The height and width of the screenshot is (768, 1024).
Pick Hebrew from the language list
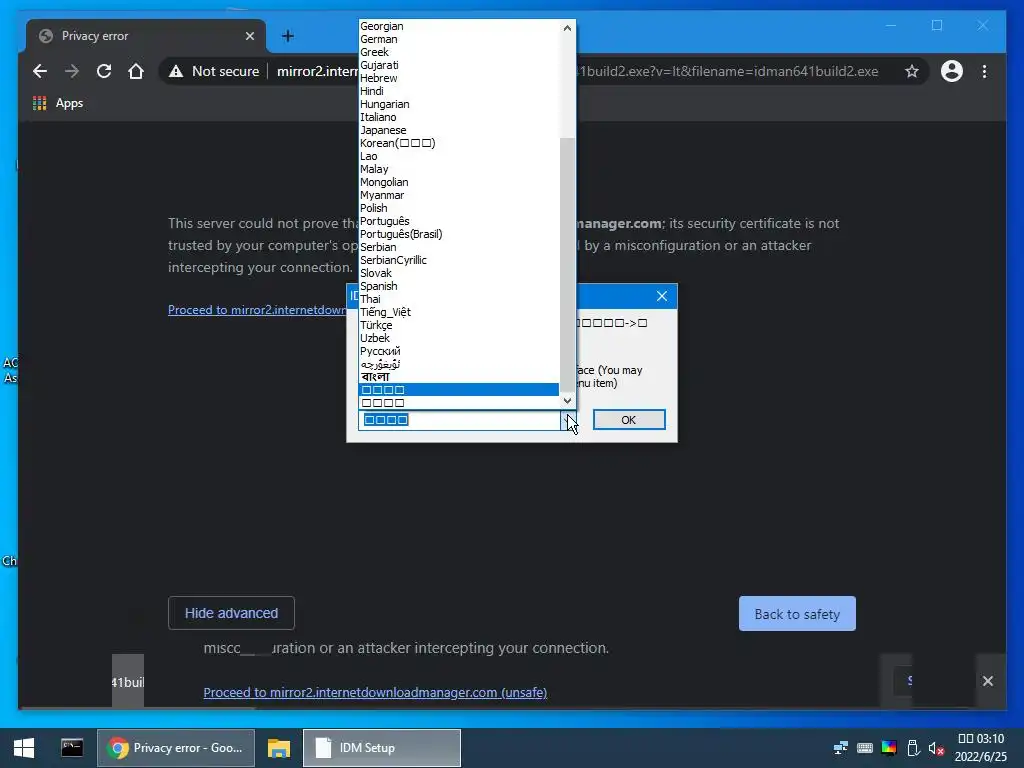pos(458,78)
